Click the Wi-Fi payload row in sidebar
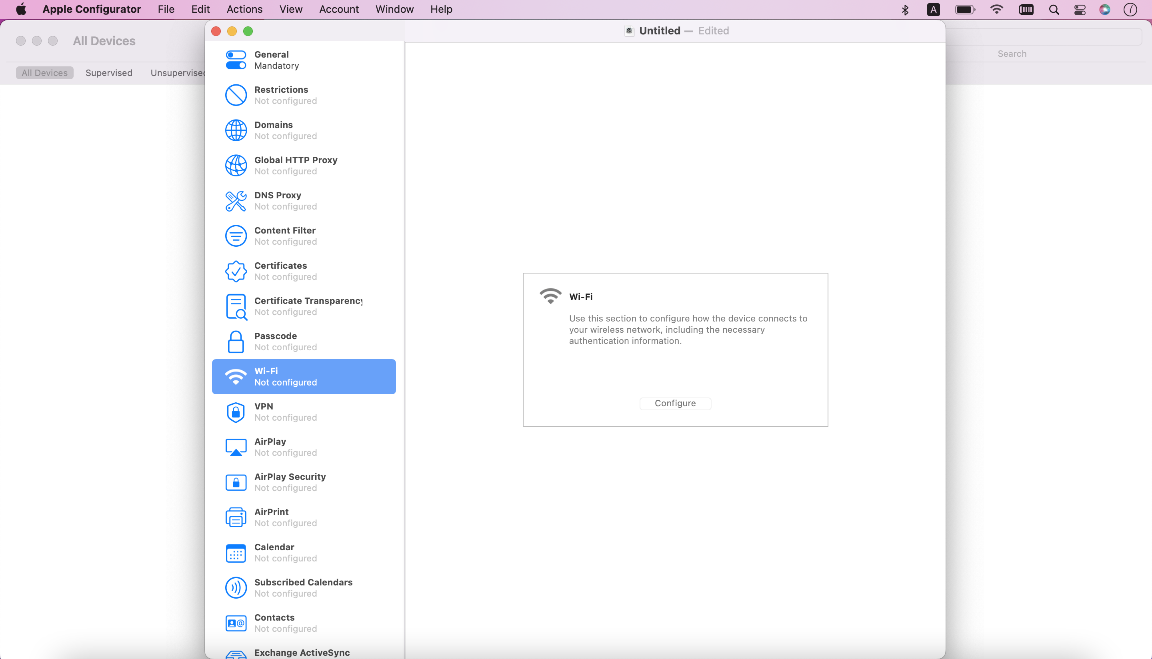 tap(304, 377)
